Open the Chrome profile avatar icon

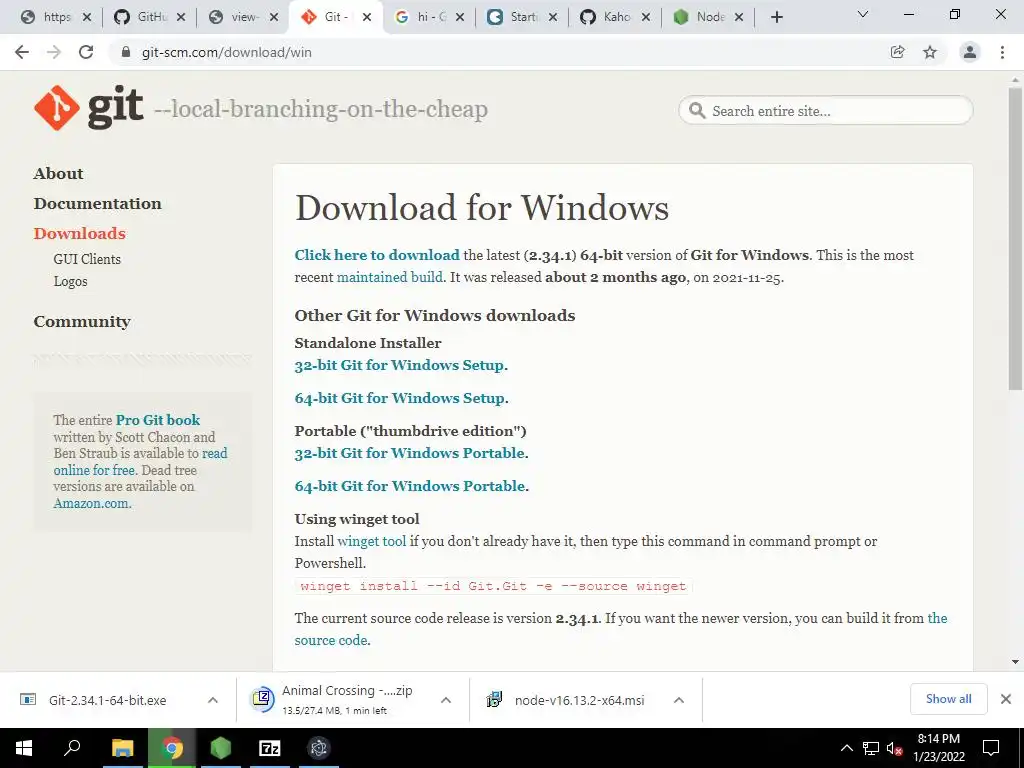pos(970,52)
